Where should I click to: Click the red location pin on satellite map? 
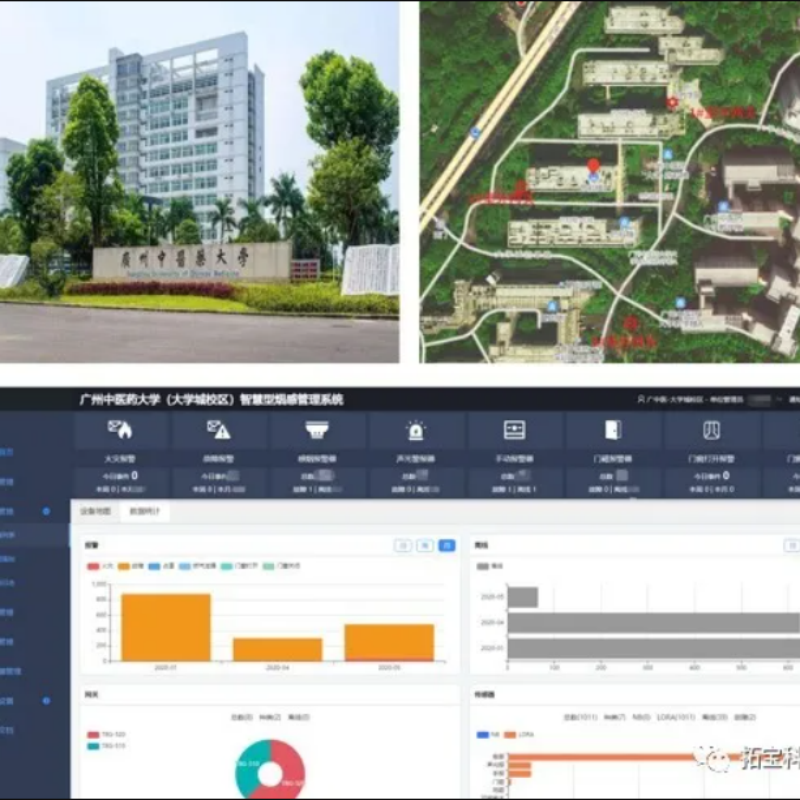point(593,167)
